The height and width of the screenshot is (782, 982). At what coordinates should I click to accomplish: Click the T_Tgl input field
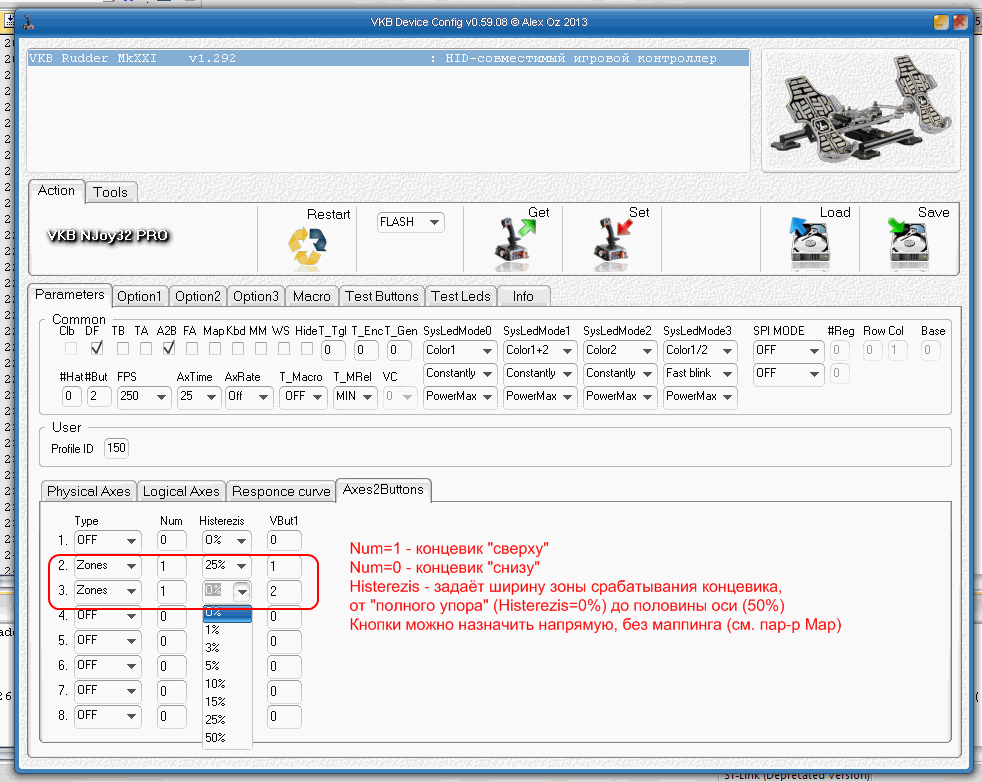coord(333,351)
